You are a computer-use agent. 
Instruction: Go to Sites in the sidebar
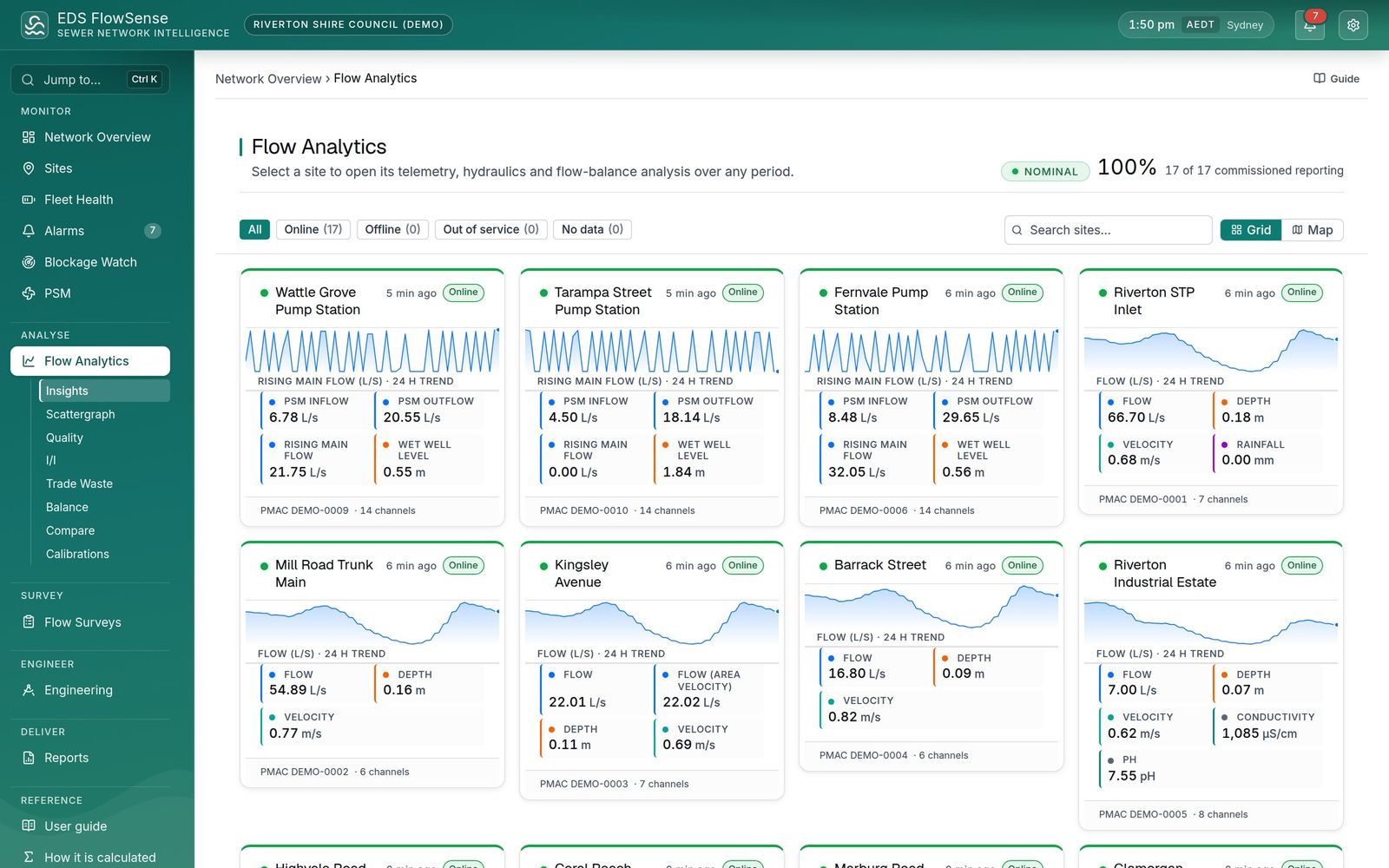(90, 168)
